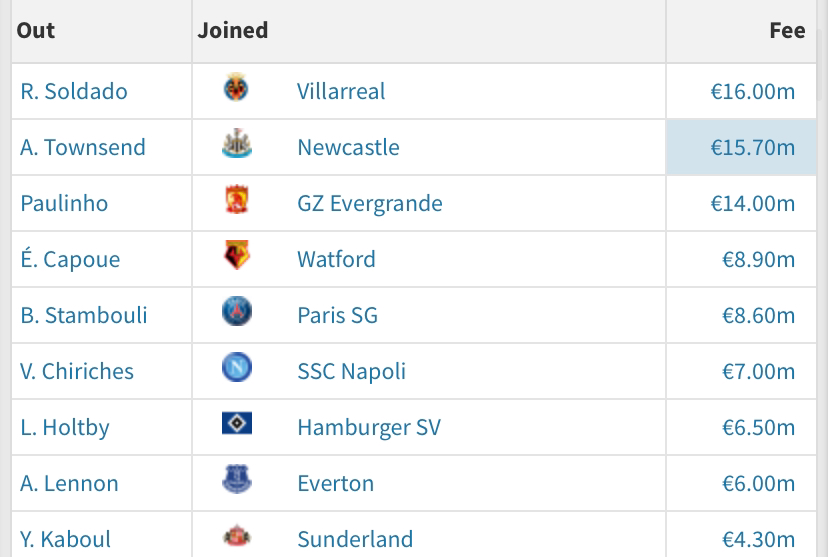Open the B. Stambouli player link
Viewport: 828px width, 557px height.
[x=84, y=315]
